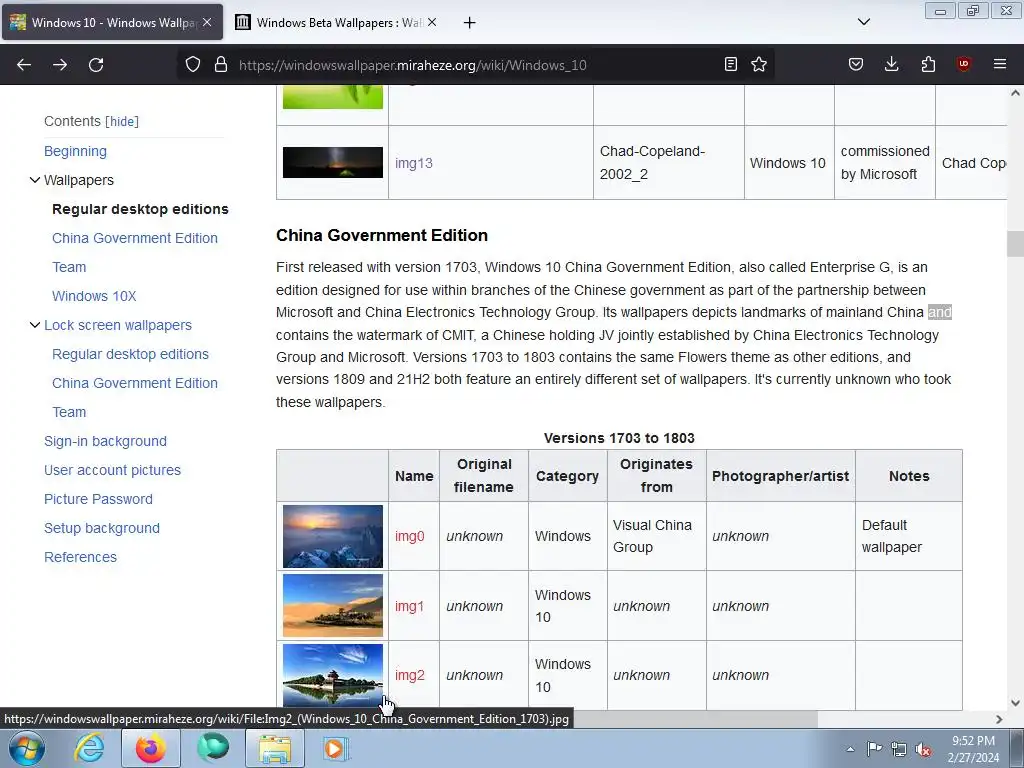Open the network tray icon
1024x768 pixels.
(x=899, y=749)
